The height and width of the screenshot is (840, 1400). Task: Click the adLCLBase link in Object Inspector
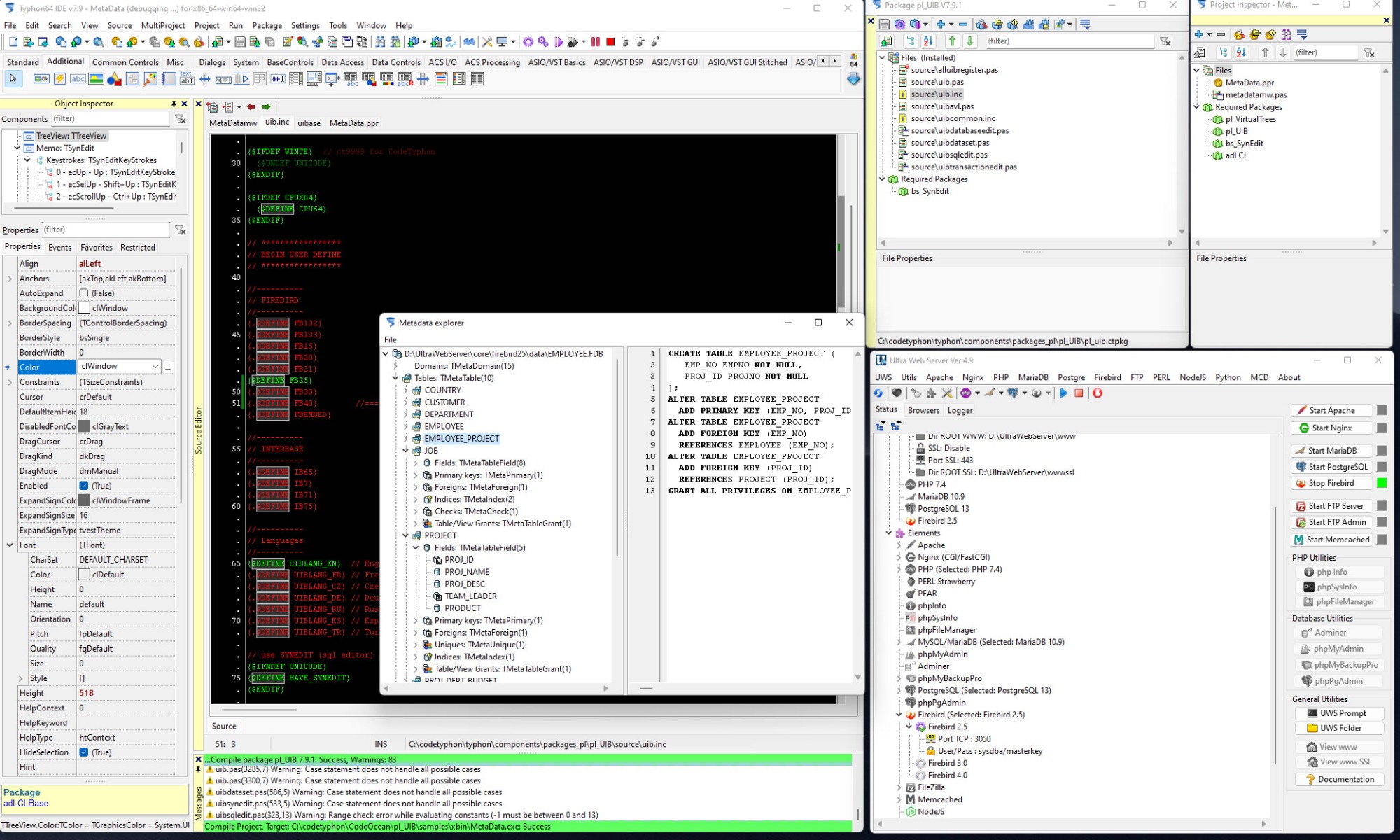coord(26,804)
